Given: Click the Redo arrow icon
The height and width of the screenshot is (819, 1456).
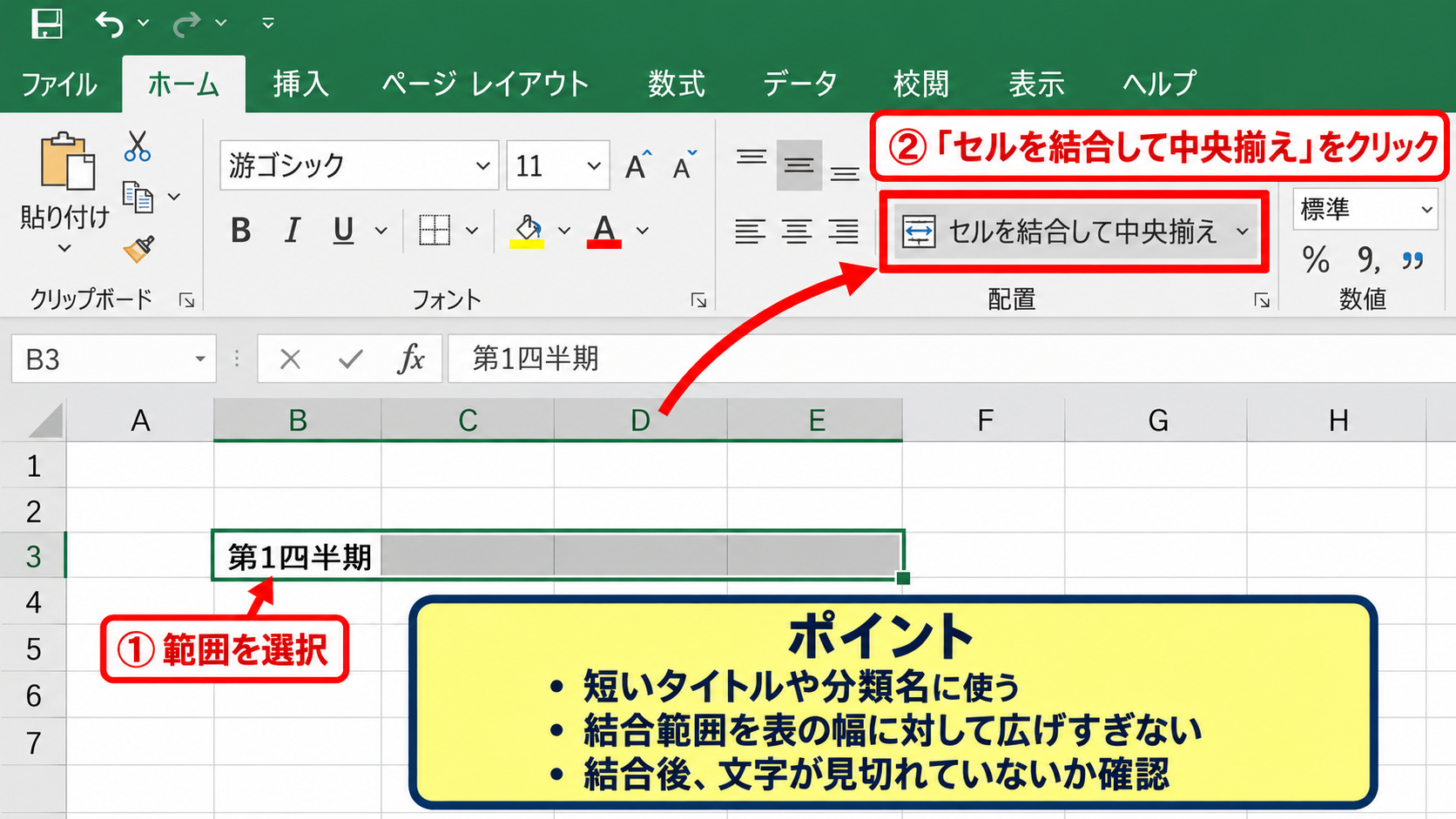Looking at the screenshot, I should coord(186,23).
